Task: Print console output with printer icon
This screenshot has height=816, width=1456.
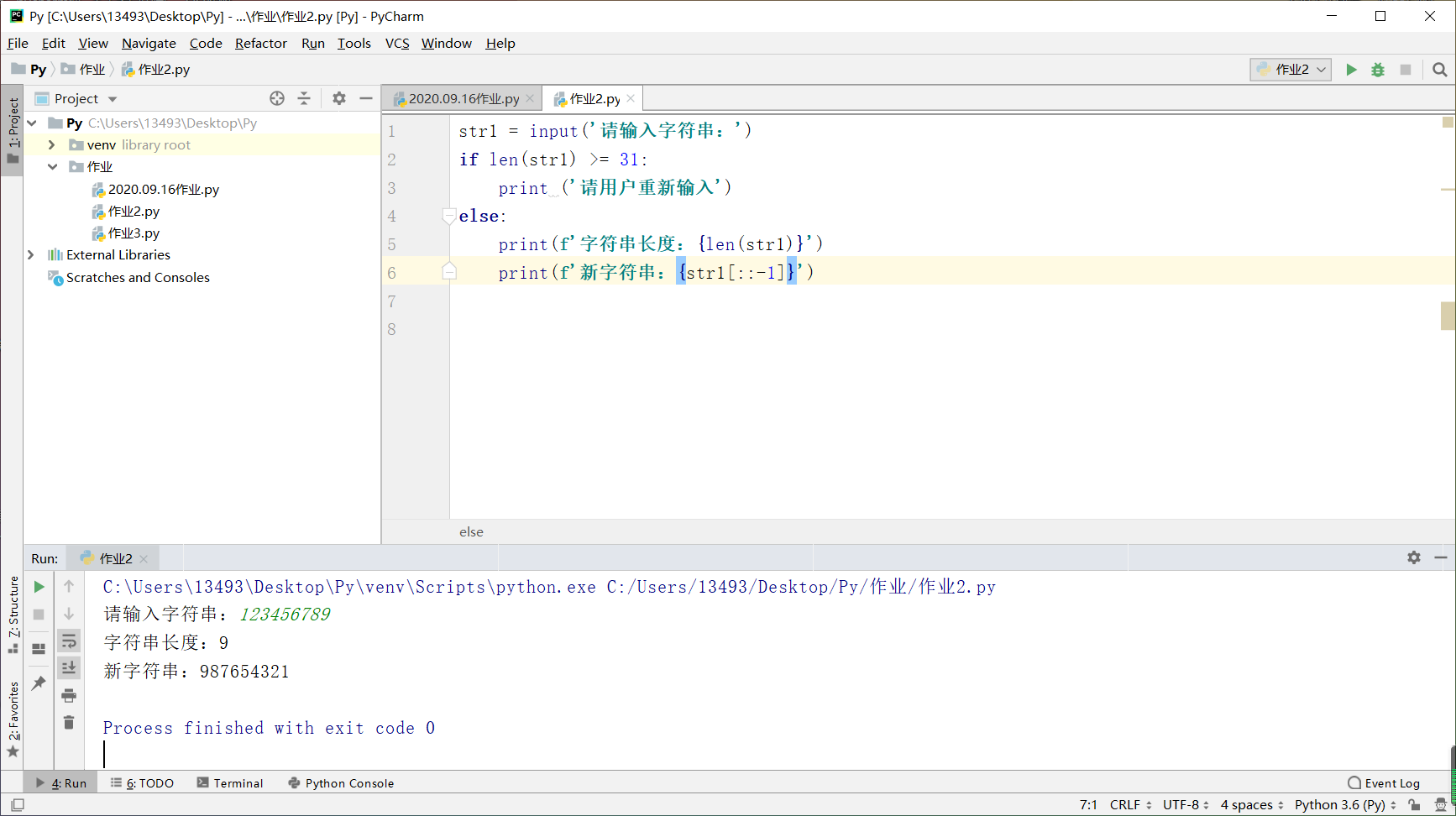Action: [x=69, y=695]
